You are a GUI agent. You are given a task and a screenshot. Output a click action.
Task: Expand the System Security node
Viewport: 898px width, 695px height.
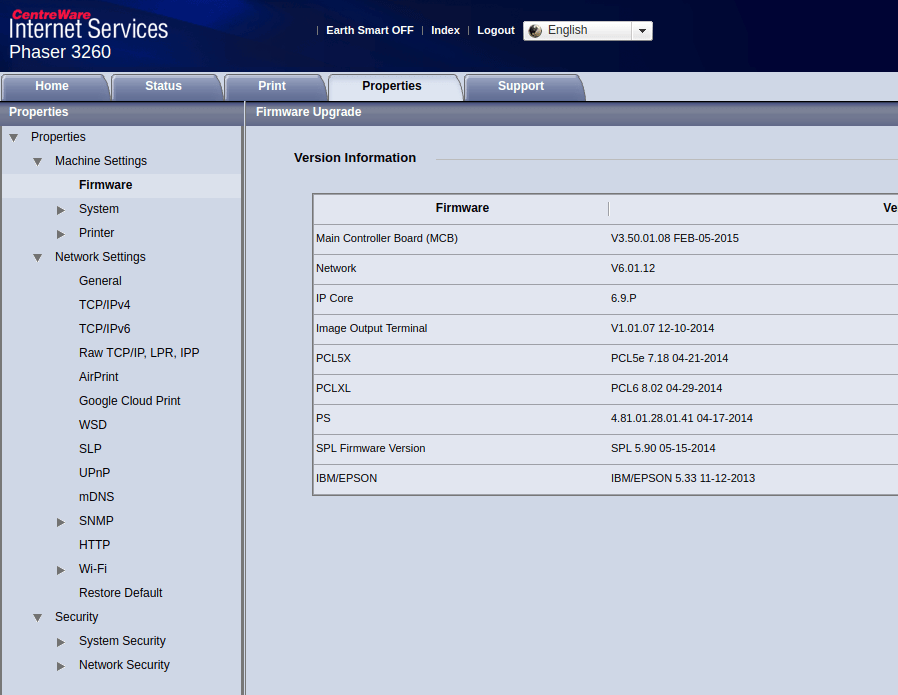pos(61,642)
